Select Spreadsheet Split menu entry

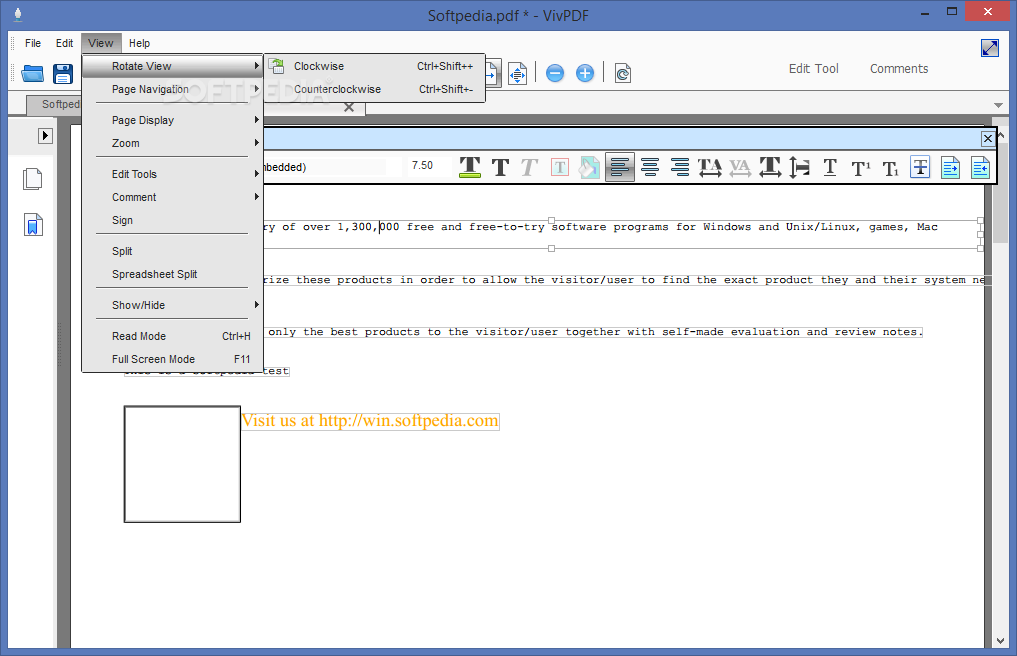tap(173, 274)
